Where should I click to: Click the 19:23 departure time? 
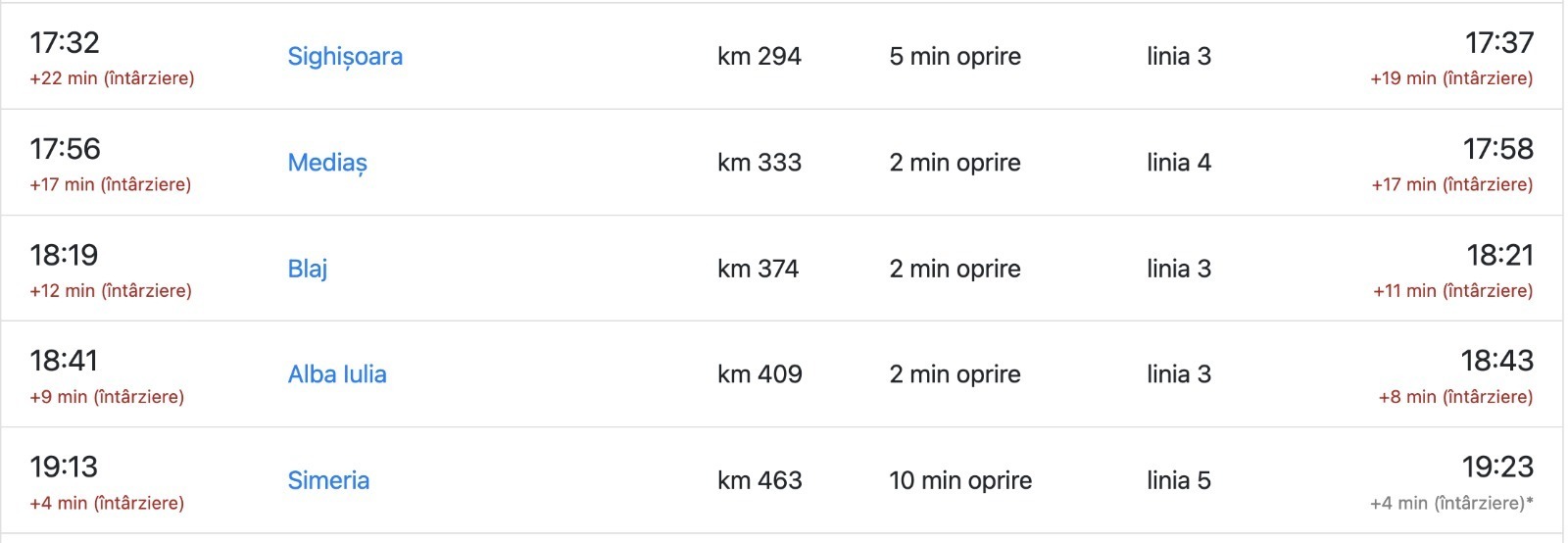pyautogui.click(x=1497, y=467)
